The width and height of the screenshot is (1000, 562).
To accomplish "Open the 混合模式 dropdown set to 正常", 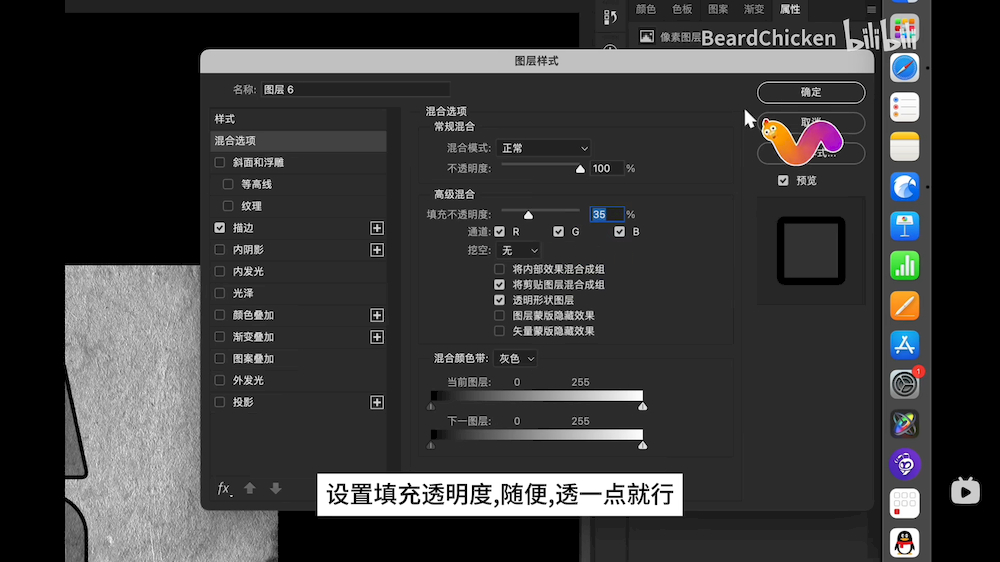I will pos(543,148).
